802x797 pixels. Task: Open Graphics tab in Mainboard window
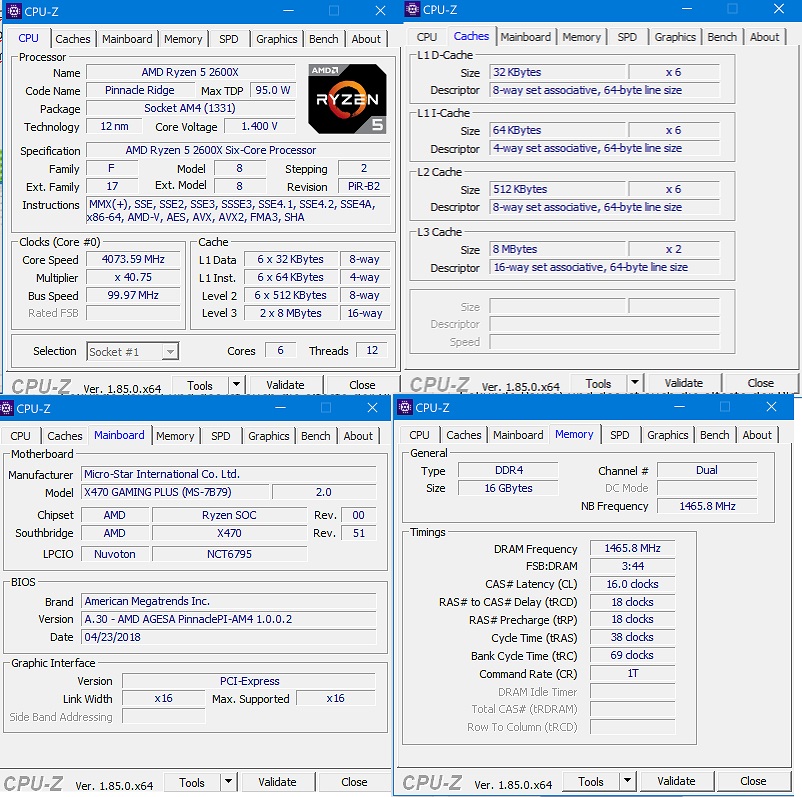[x=269, y=436]
